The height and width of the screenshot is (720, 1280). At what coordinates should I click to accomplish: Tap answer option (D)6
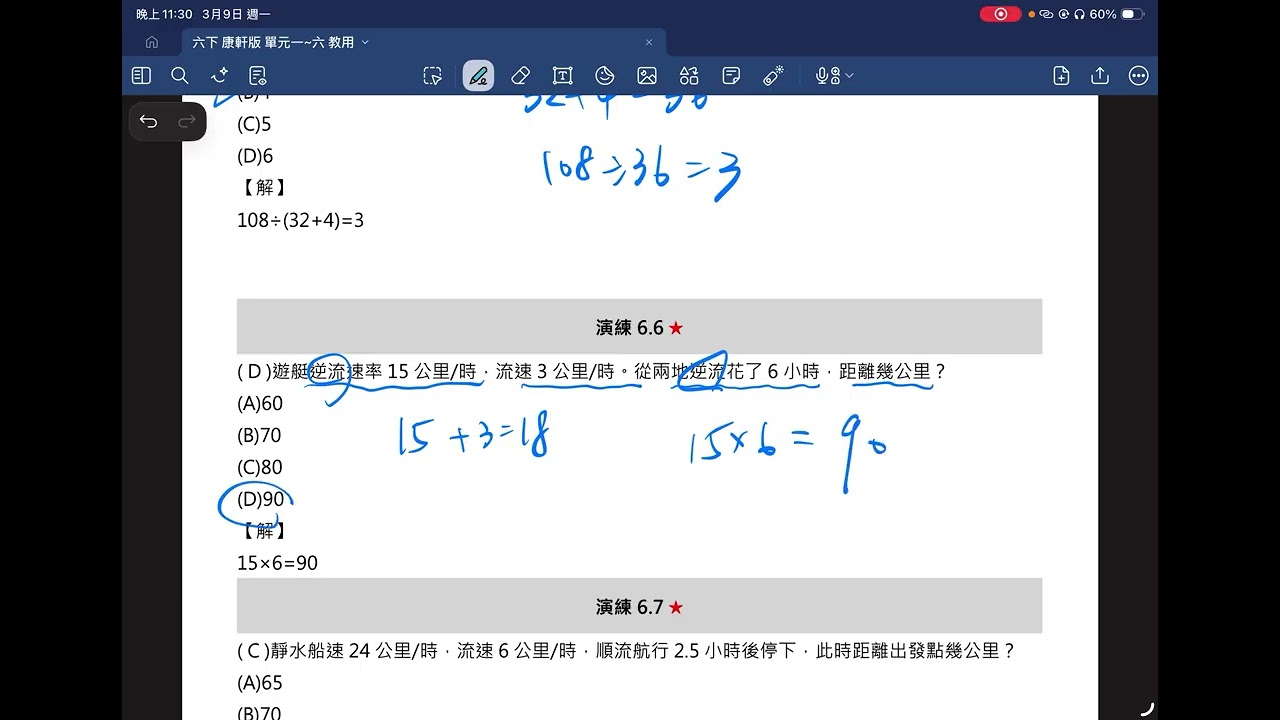255,156
